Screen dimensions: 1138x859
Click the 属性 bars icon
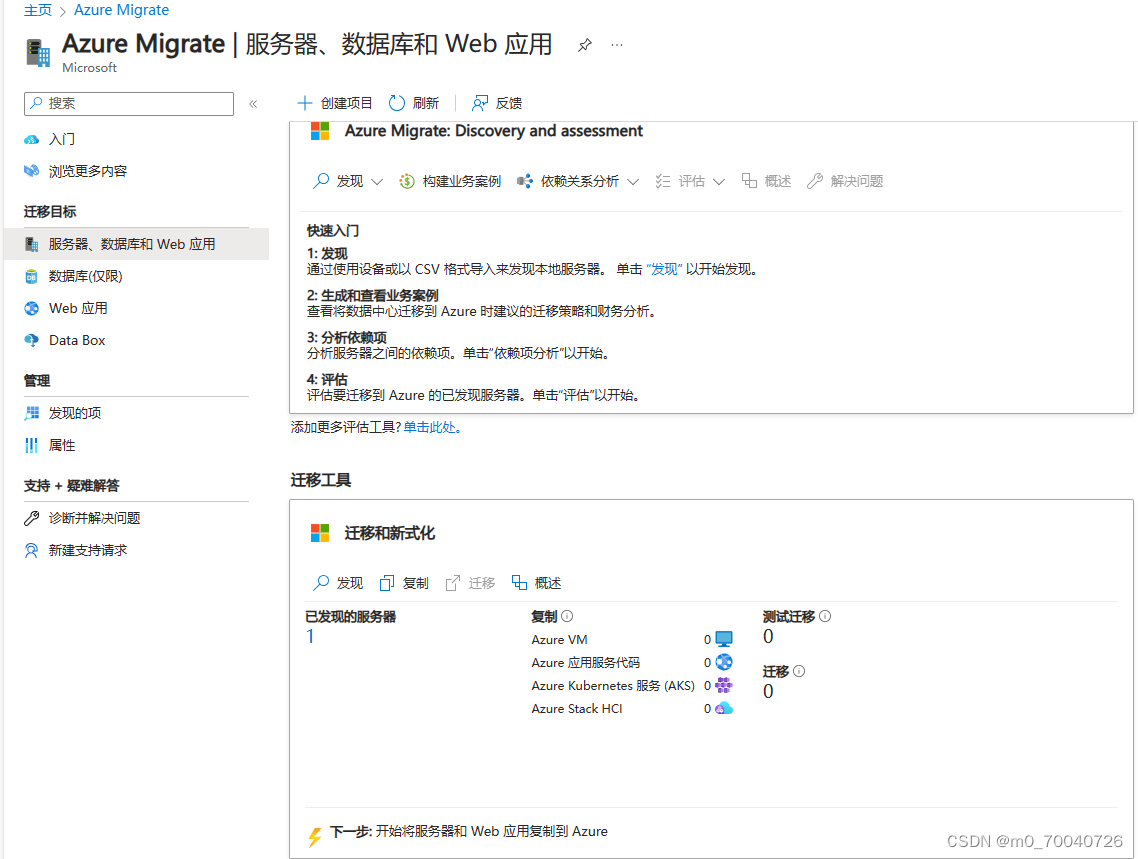point(31,445)
